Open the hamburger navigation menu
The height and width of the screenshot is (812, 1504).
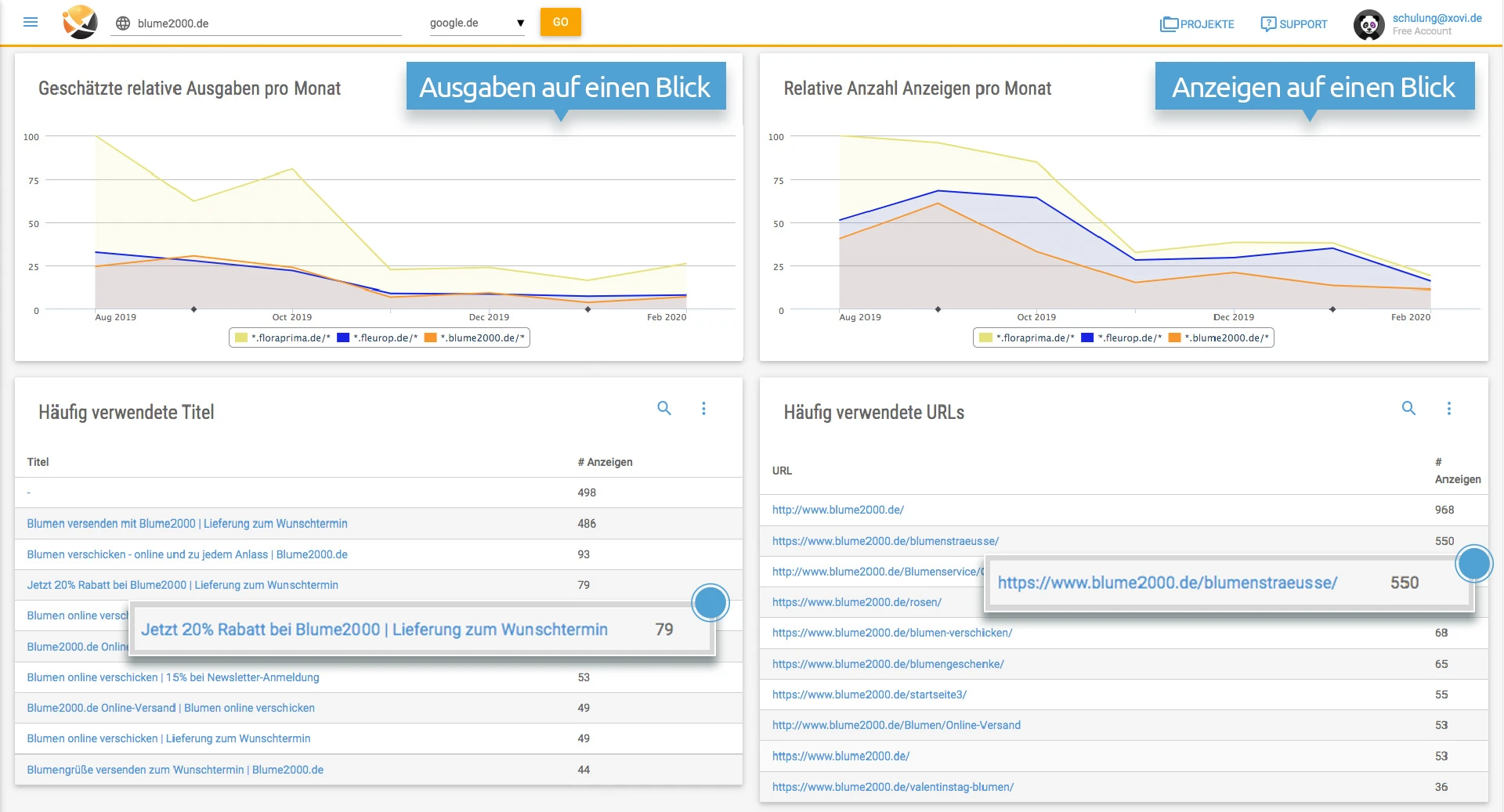pos(31,23)
